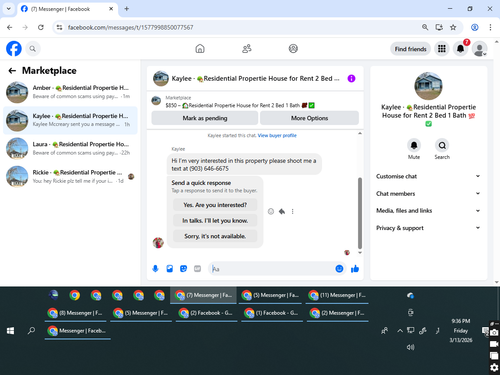Viewport: 500px width, 375px height.
Task: Click the Find friends button
Action: point(410,49)
